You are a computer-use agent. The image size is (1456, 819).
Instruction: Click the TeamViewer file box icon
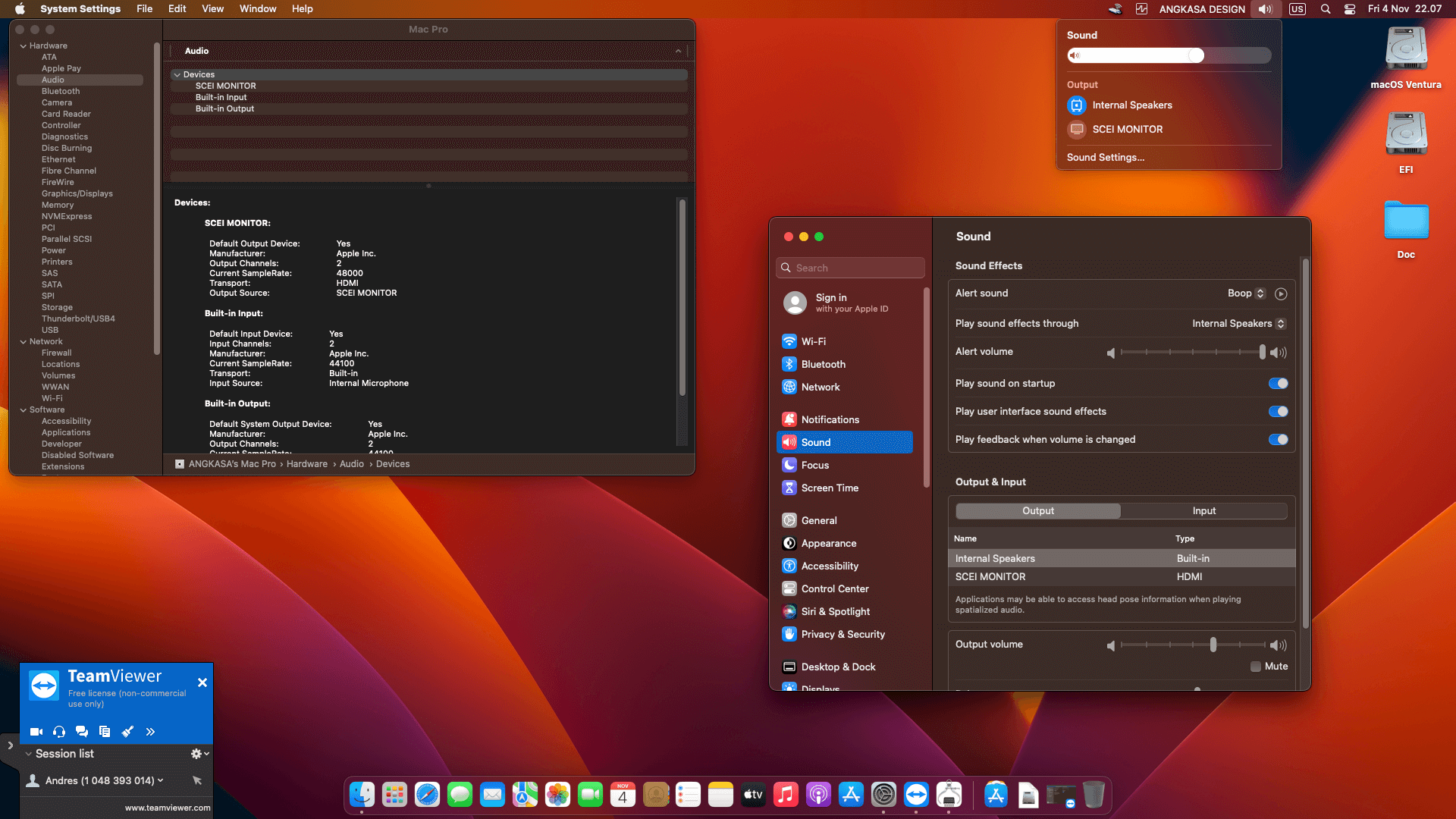[105, 732]
